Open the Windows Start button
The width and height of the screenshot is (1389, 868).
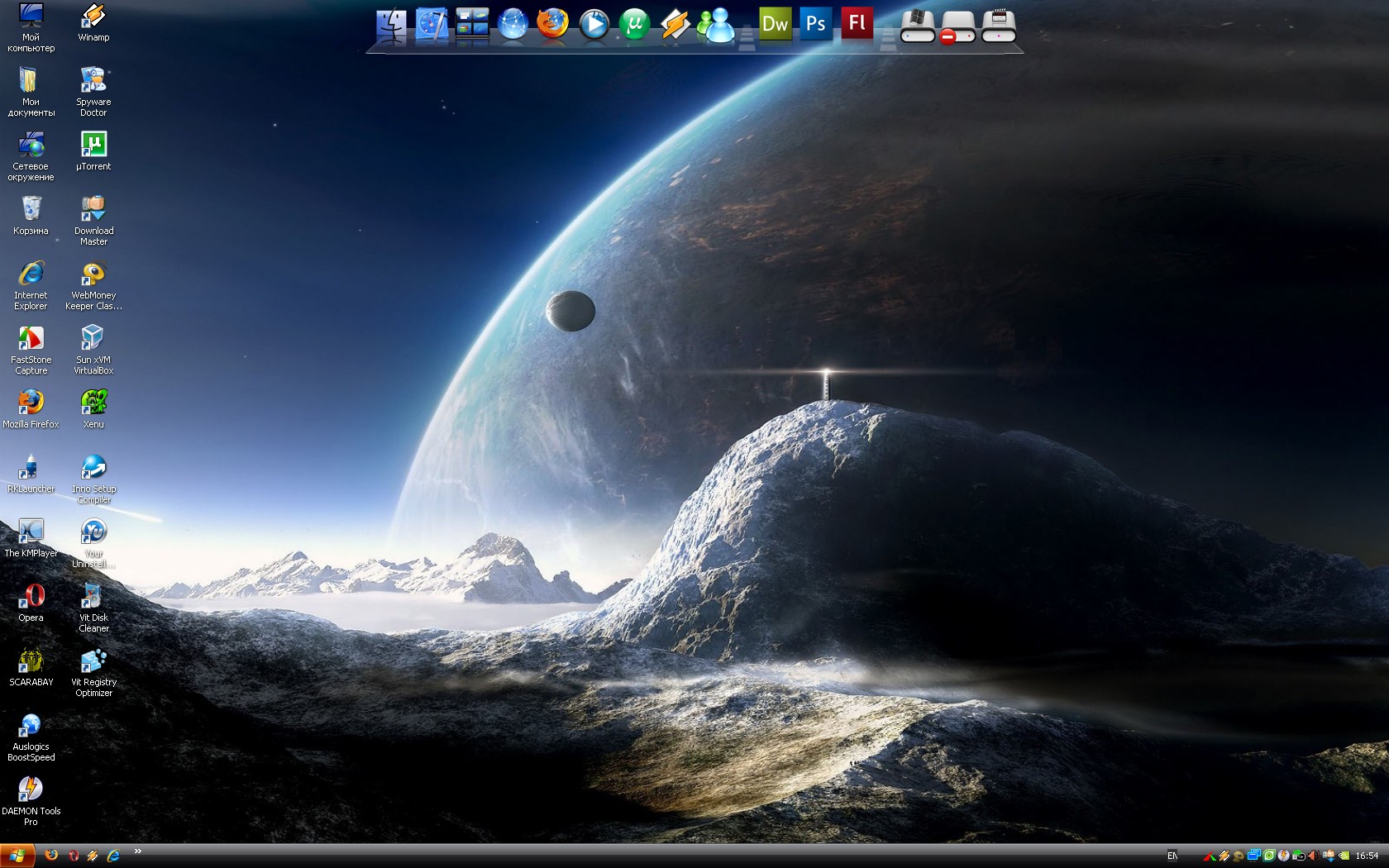17,856
